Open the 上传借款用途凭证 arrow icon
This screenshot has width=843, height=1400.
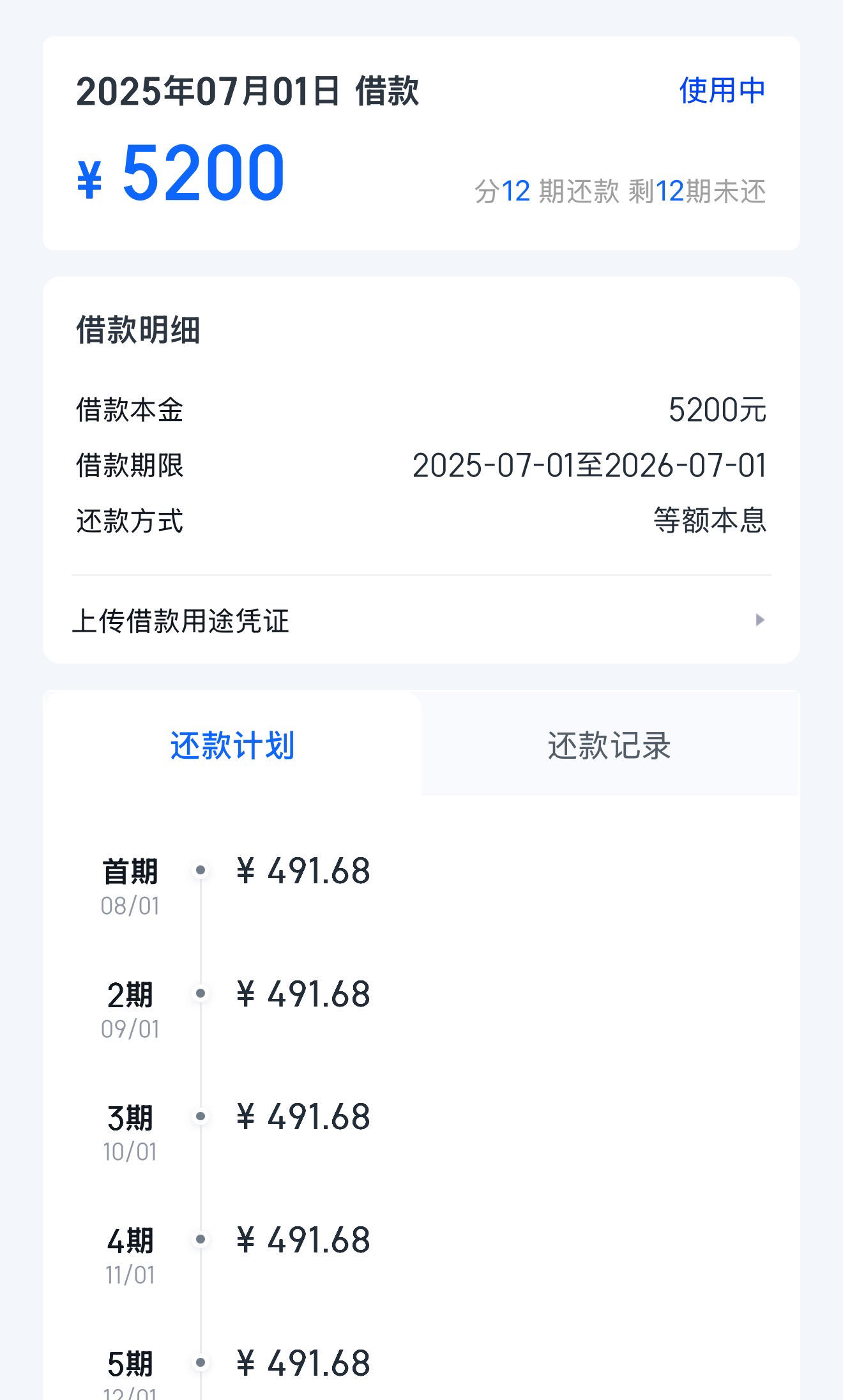pos(759,620)
